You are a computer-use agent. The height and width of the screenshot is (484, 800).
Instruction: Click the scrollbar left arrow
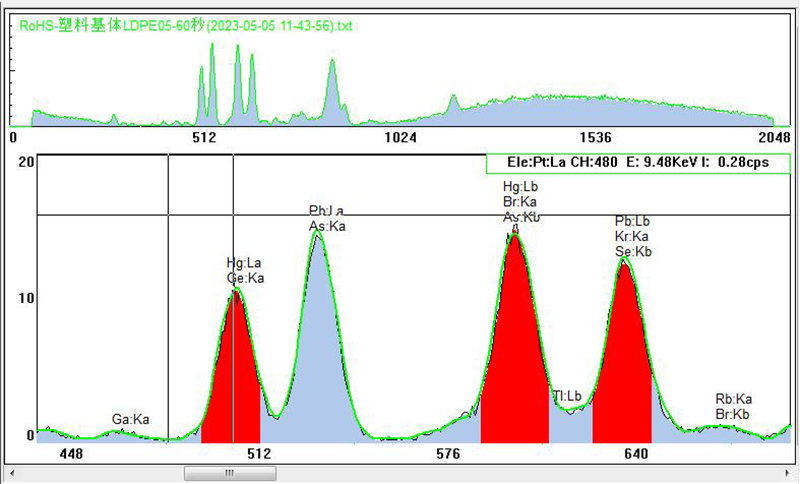(x=12, y=471)
